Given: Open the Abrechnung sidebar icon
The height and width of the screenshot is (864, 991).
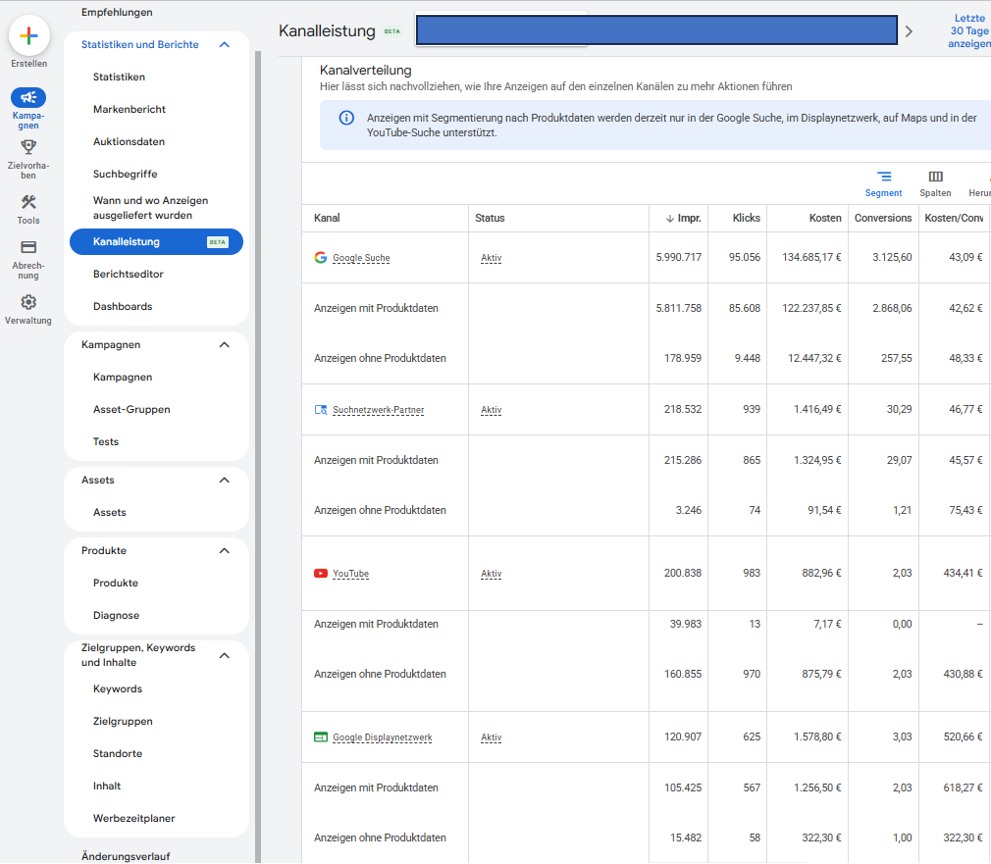Looking at the screenshot, I should (x=28, y=248).
